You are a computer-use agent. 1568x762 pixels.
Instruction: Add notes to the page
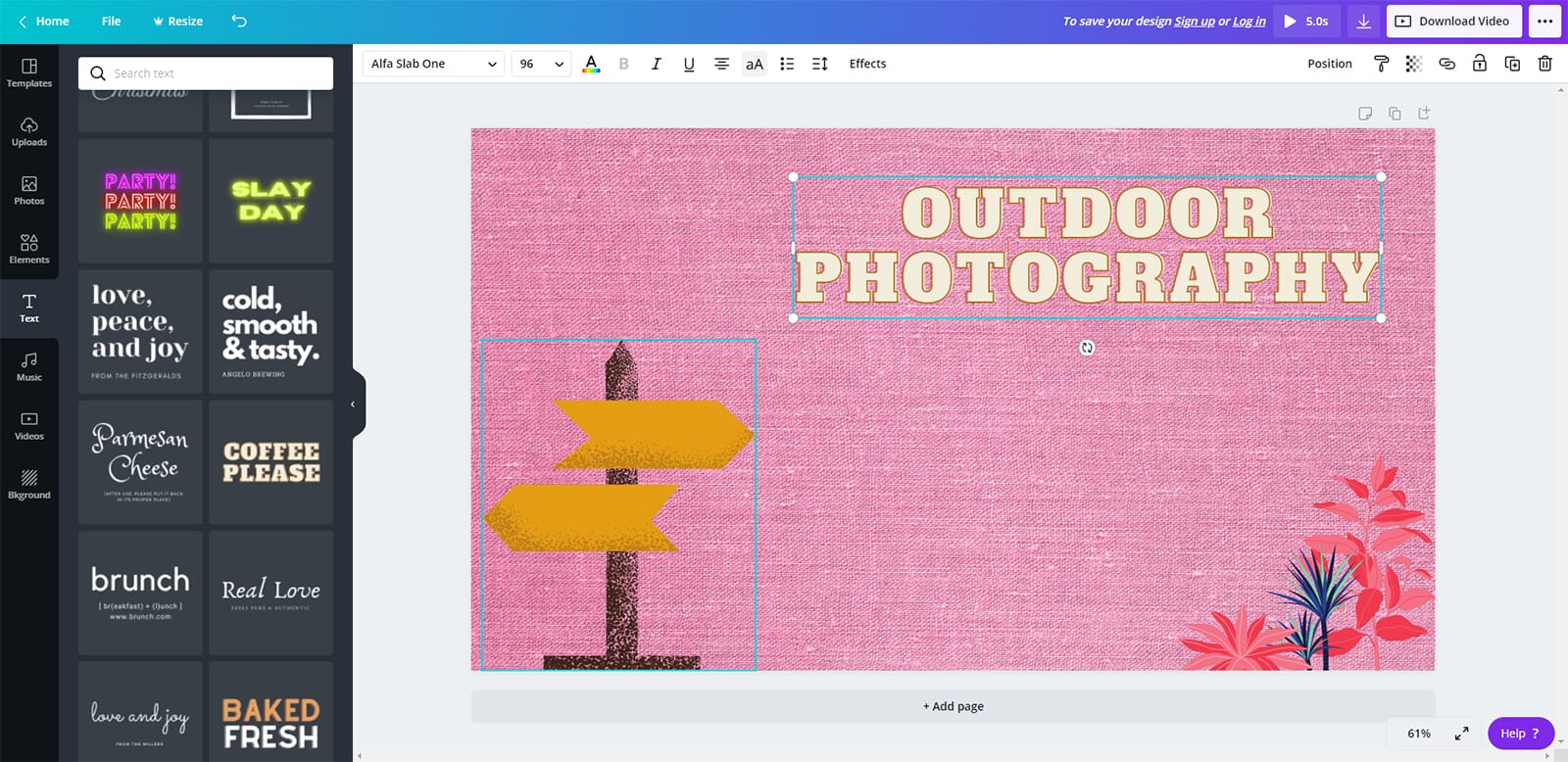[x=1365, y=114]
